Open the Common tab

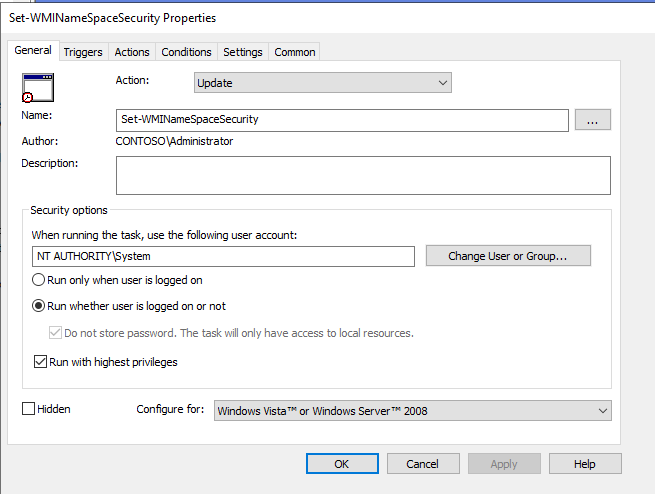(x=294, y=52)
